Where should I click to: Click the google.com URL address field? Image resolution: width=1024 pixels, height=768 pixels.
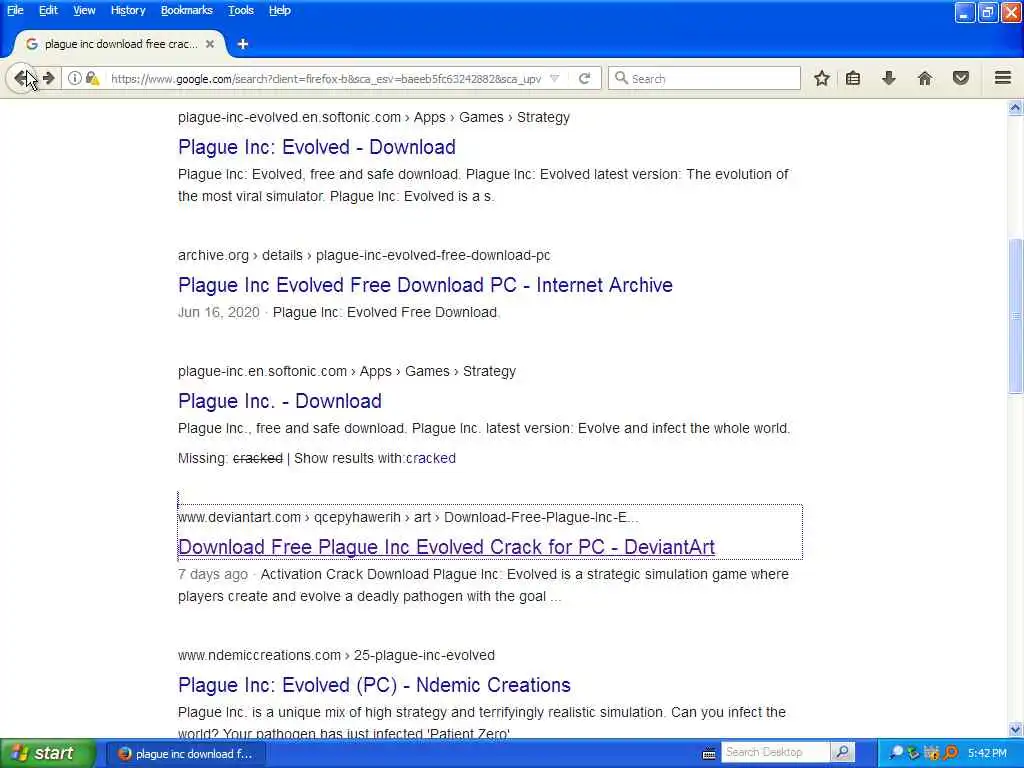pyautogui.click(x=327, y=78)
